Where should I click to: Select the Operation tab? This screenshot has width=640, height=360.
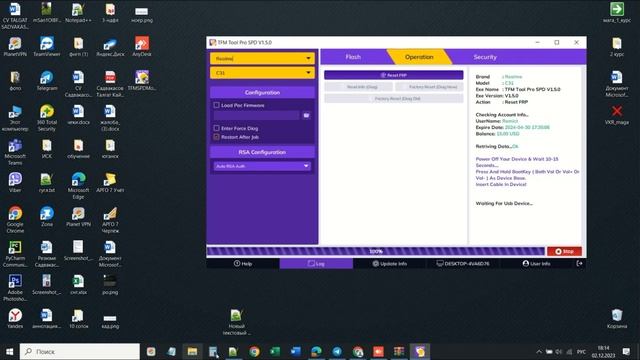click(419, 57)
